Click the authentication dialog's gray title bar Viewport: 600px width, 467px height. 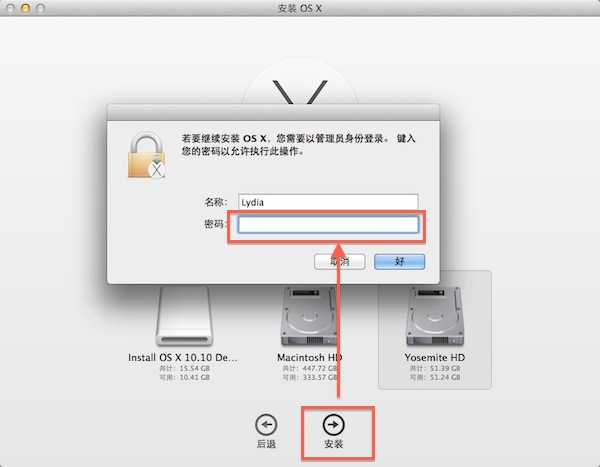[273, 113]
